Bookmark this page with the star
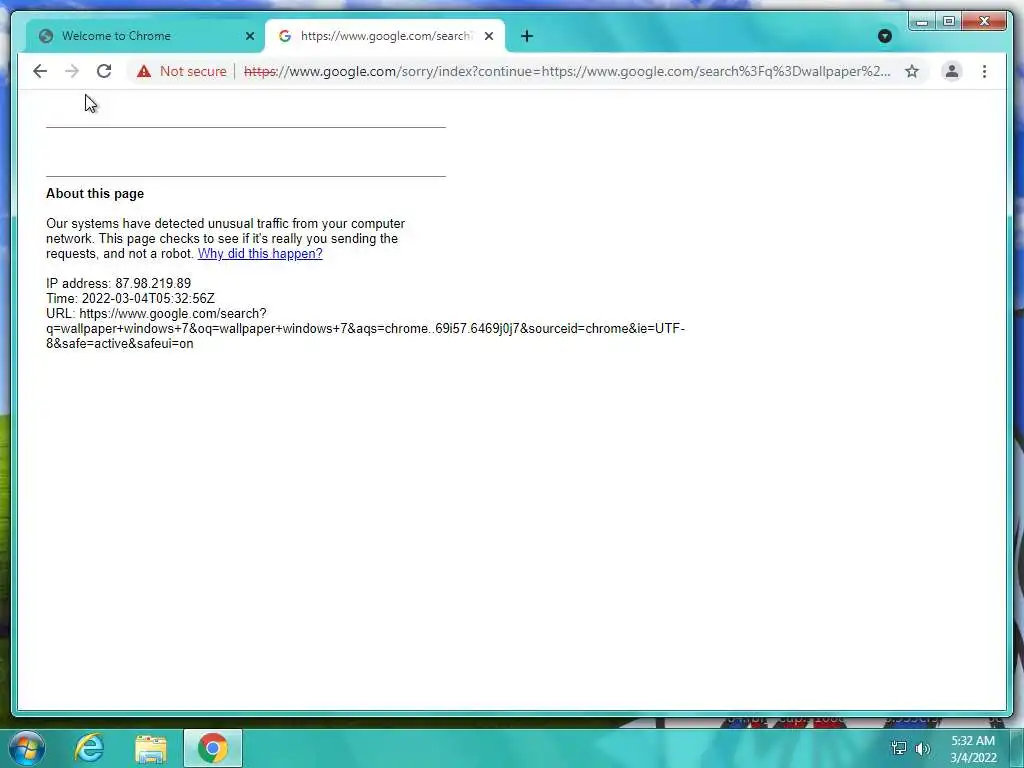1024x768 pixels. pyautogui.click(x=912, y=71)
